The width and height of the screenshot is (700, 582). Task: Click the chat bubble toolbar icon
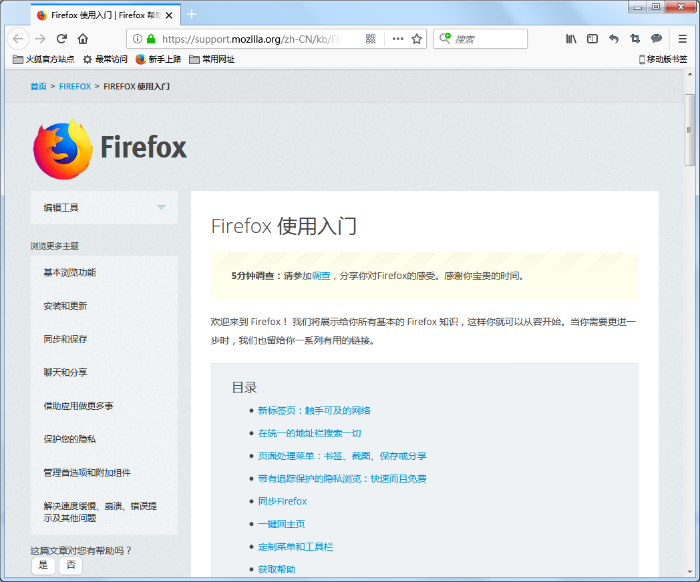point(656,39)
